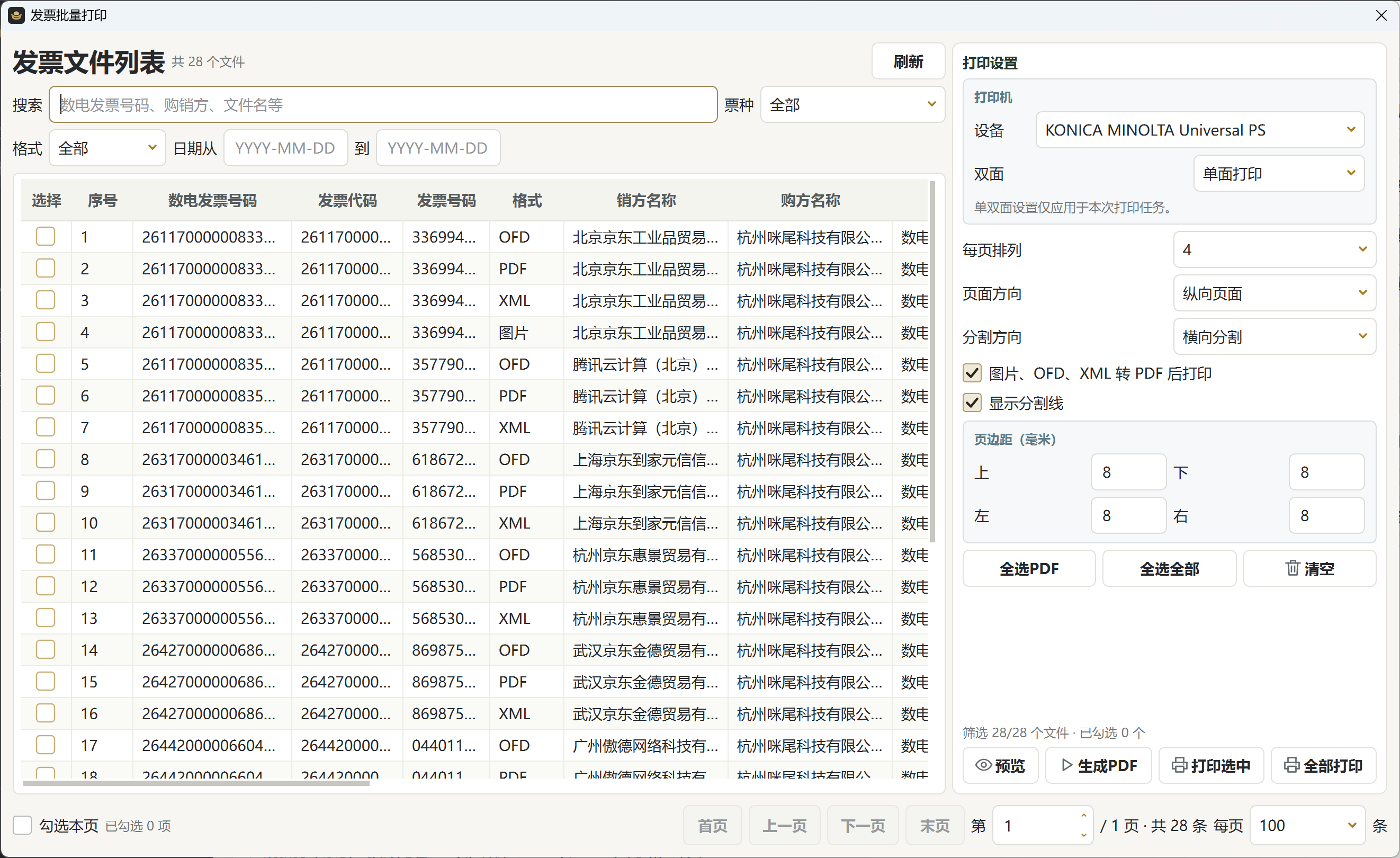1400x858 pixels.
Task: Click the 销方名称 column header
Action: pyautogui.click(x=646, y=201)
